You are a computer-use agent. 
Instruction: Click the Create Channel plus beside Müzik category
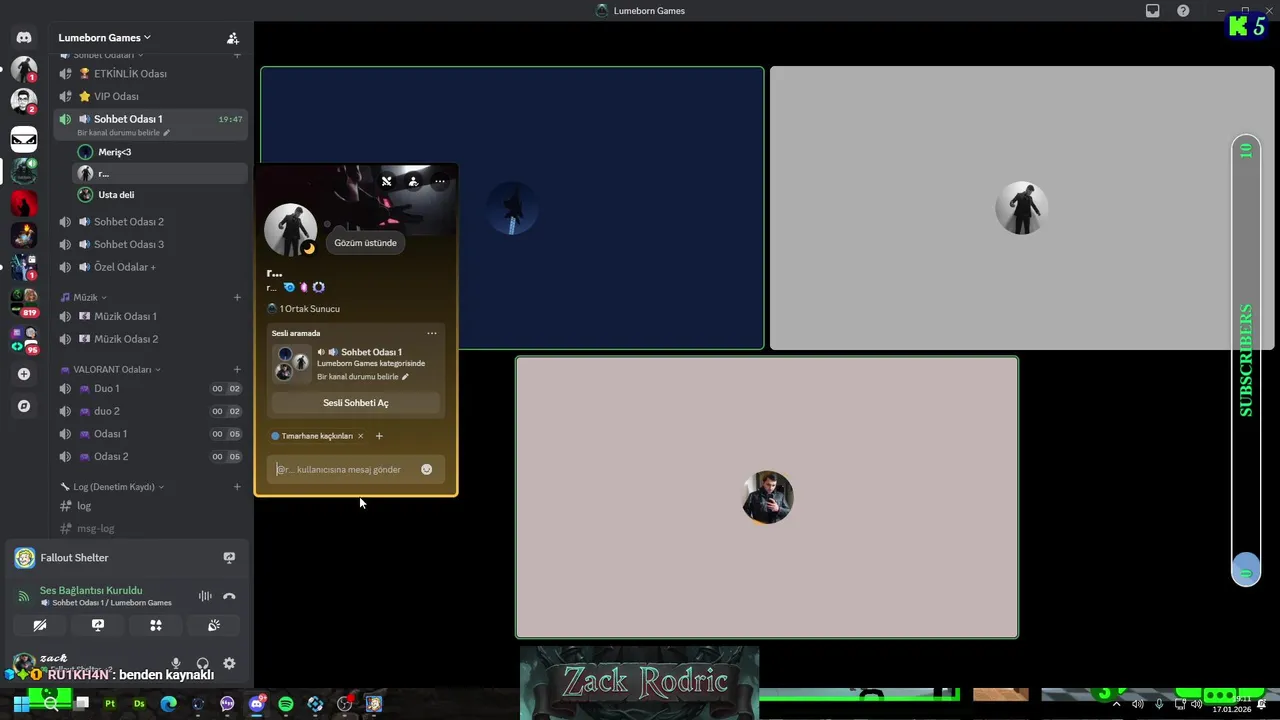[x=237, y=297]
